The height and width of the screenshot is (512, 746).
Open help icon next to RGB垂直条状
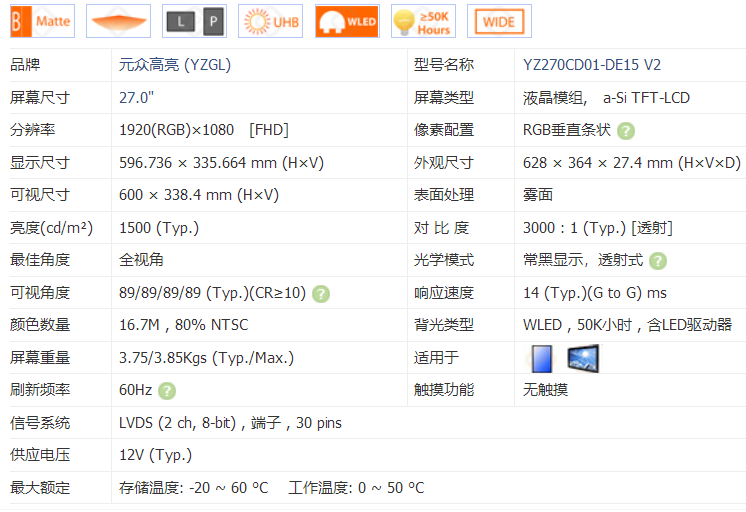point(626,131)
